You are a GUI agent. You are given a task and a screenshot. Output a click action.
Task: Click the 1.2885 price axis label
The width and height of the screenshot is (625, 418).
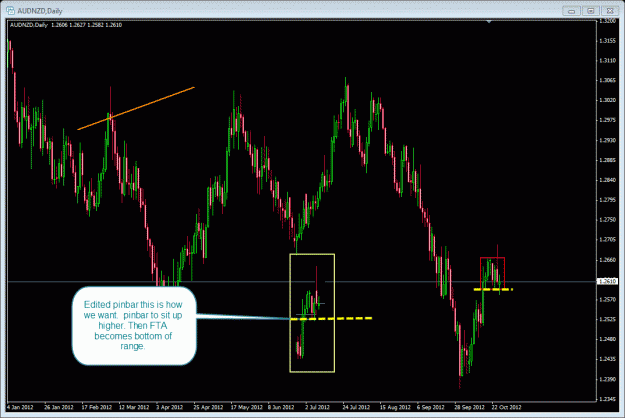coord(607,160)
